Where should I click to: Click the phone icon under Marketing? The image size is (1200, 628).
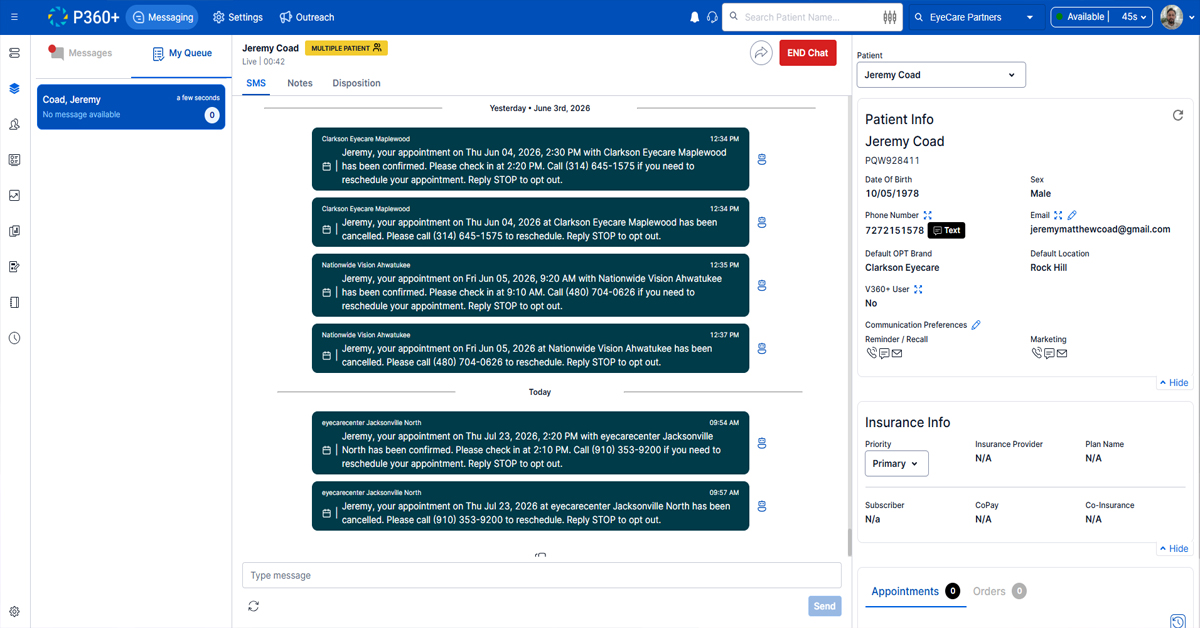coord(1037,353)
